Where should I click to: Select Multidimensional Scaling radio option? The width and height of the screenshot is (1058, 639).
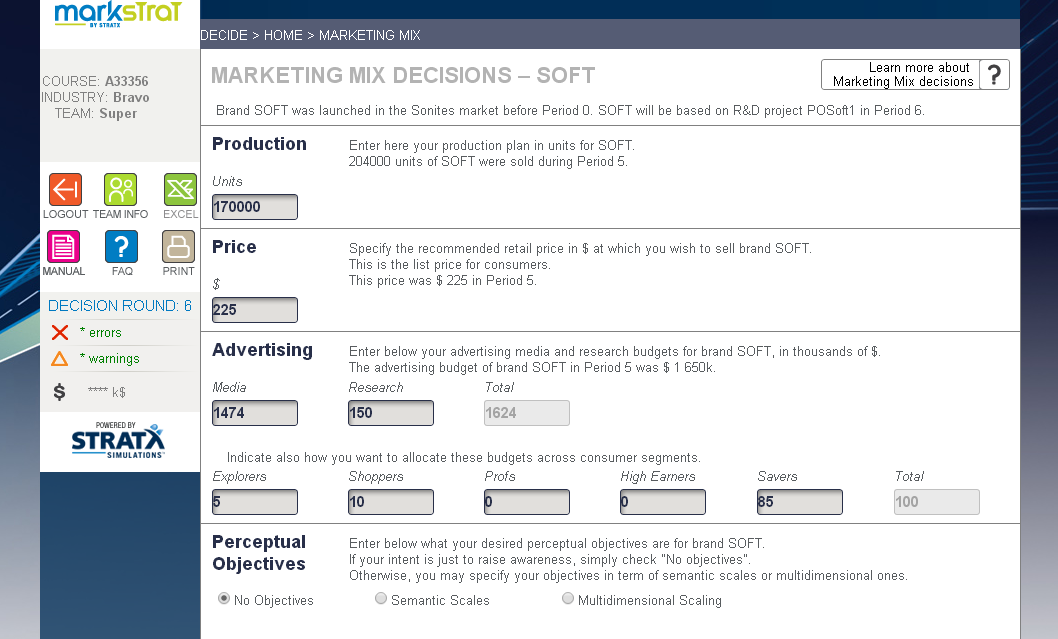(x=568, y=599)
